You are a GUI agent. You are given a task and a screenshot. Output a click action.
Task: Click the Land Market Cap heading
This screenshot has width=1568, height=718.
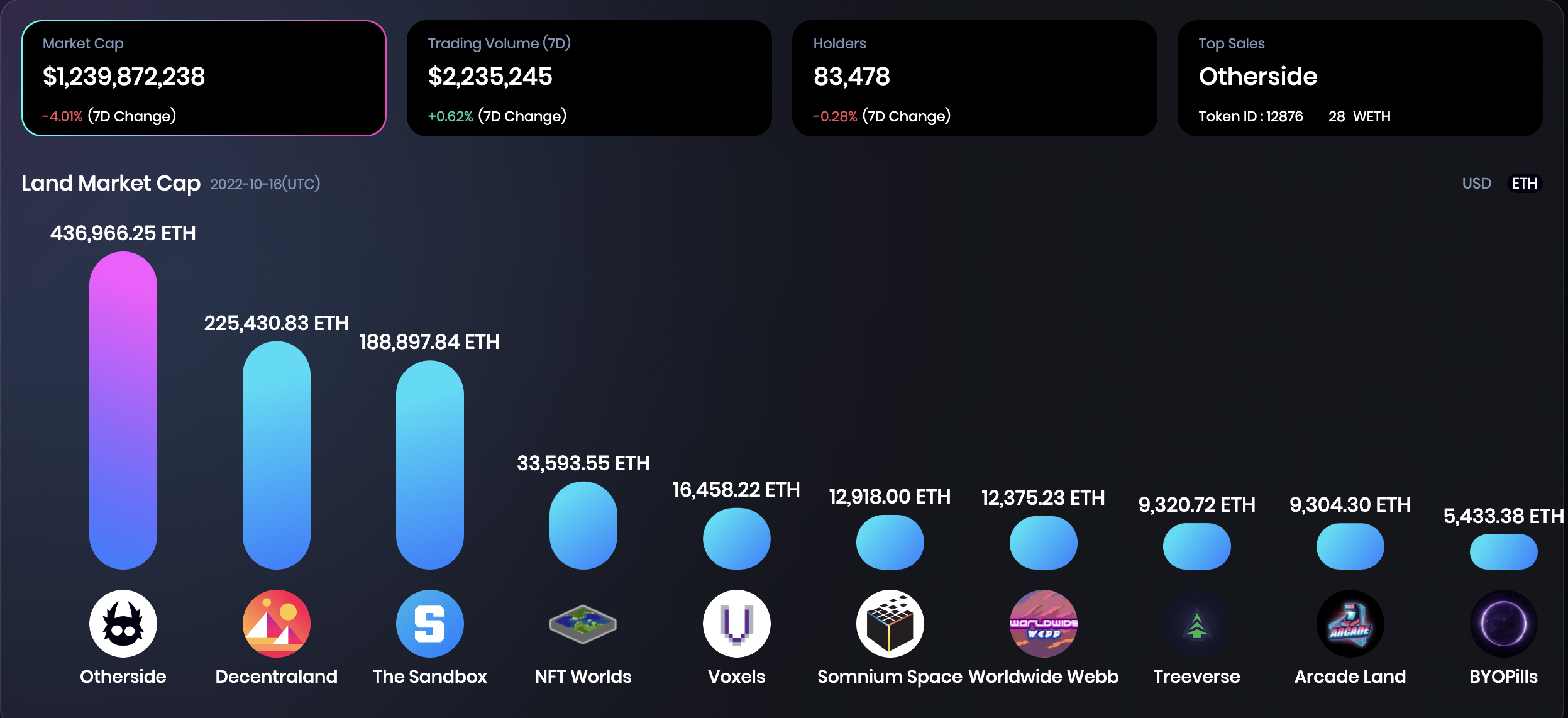(111, 183)
